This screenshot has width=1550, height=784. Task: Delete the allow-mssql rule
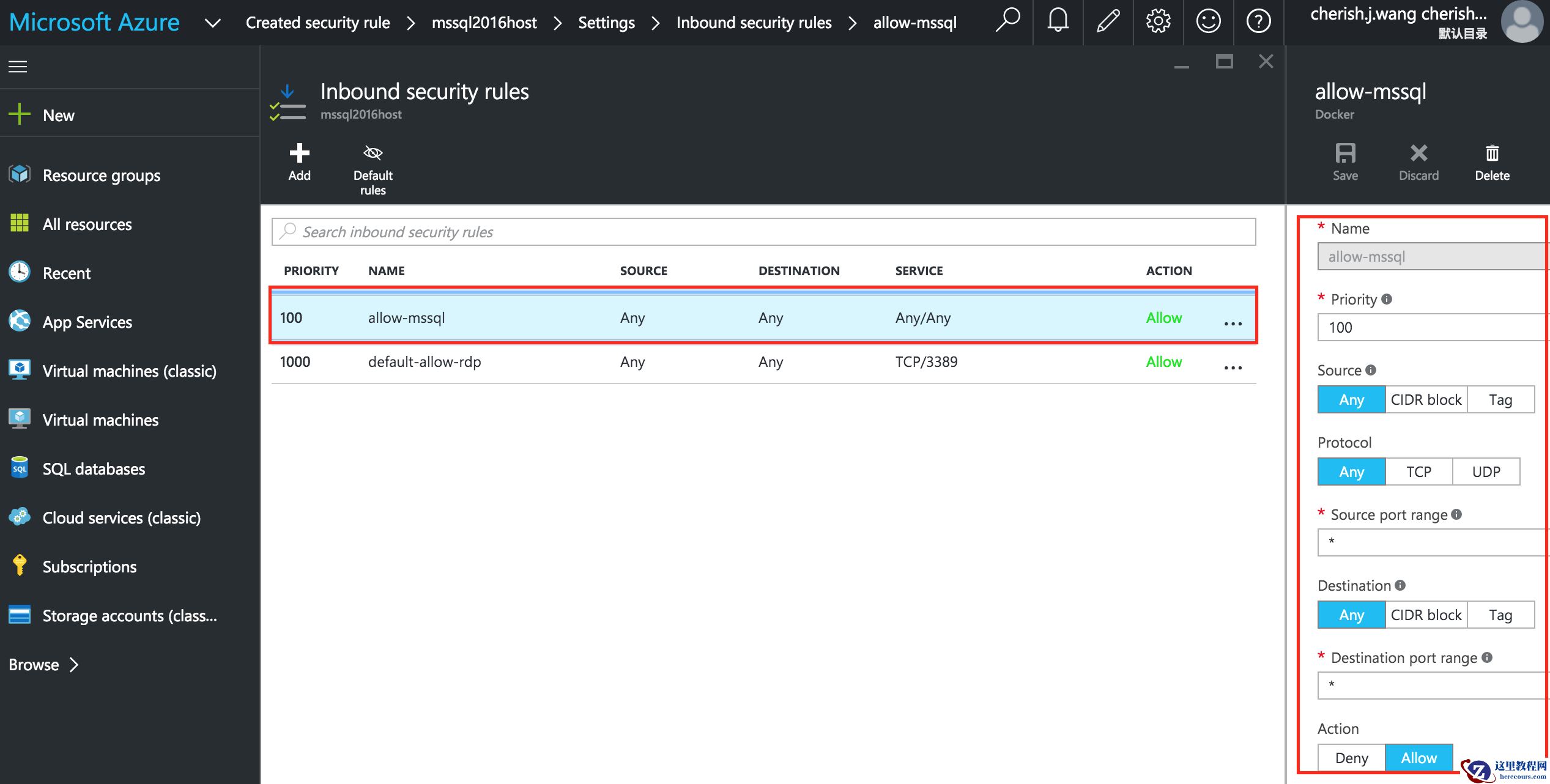1492,162
